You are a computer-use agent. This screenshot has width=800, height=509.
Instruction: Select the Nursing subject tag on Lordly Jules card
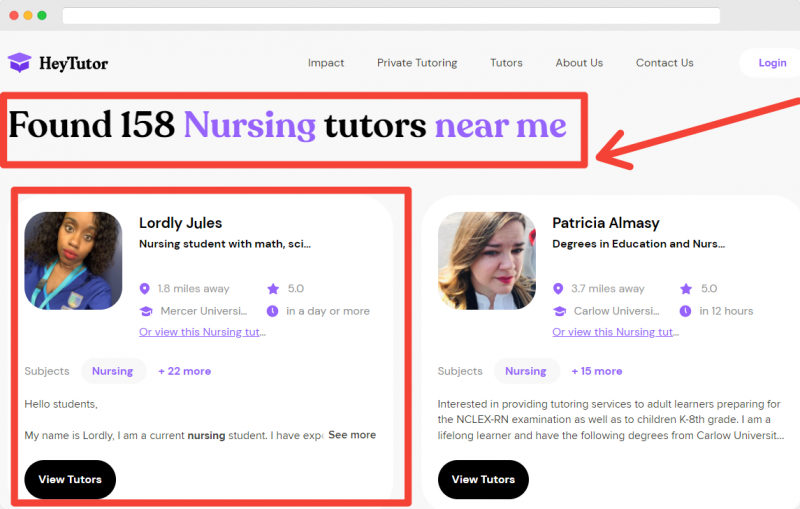(113, 371)
